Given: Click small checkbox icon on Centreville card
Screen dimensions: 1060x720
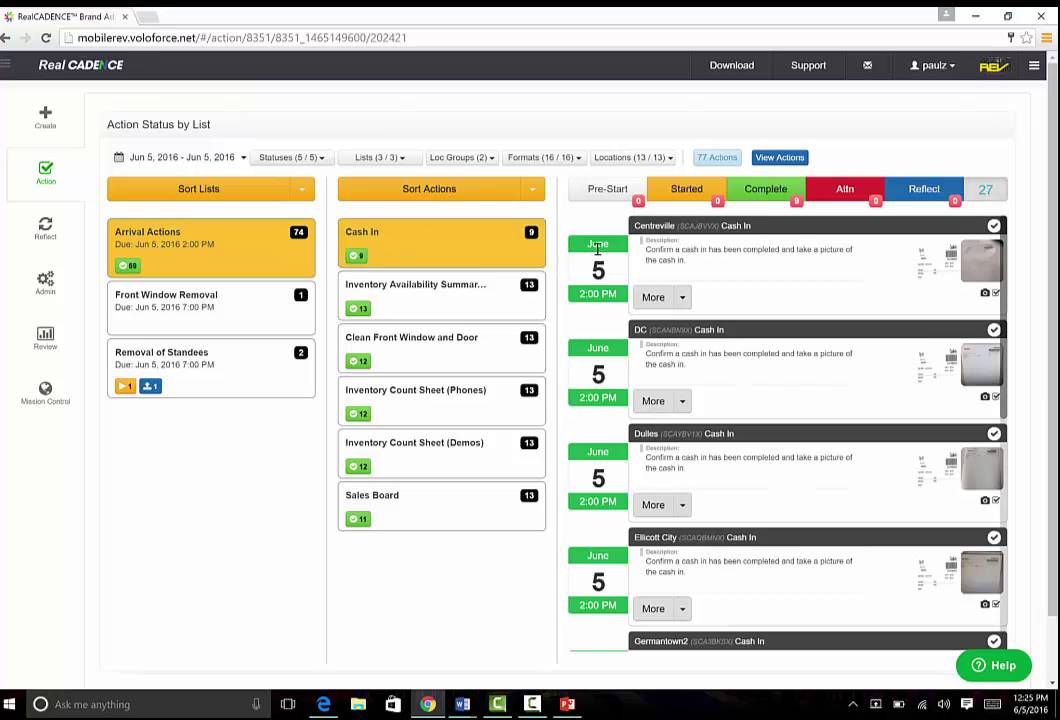Looking at the screenshot, I should click(996, 293).
